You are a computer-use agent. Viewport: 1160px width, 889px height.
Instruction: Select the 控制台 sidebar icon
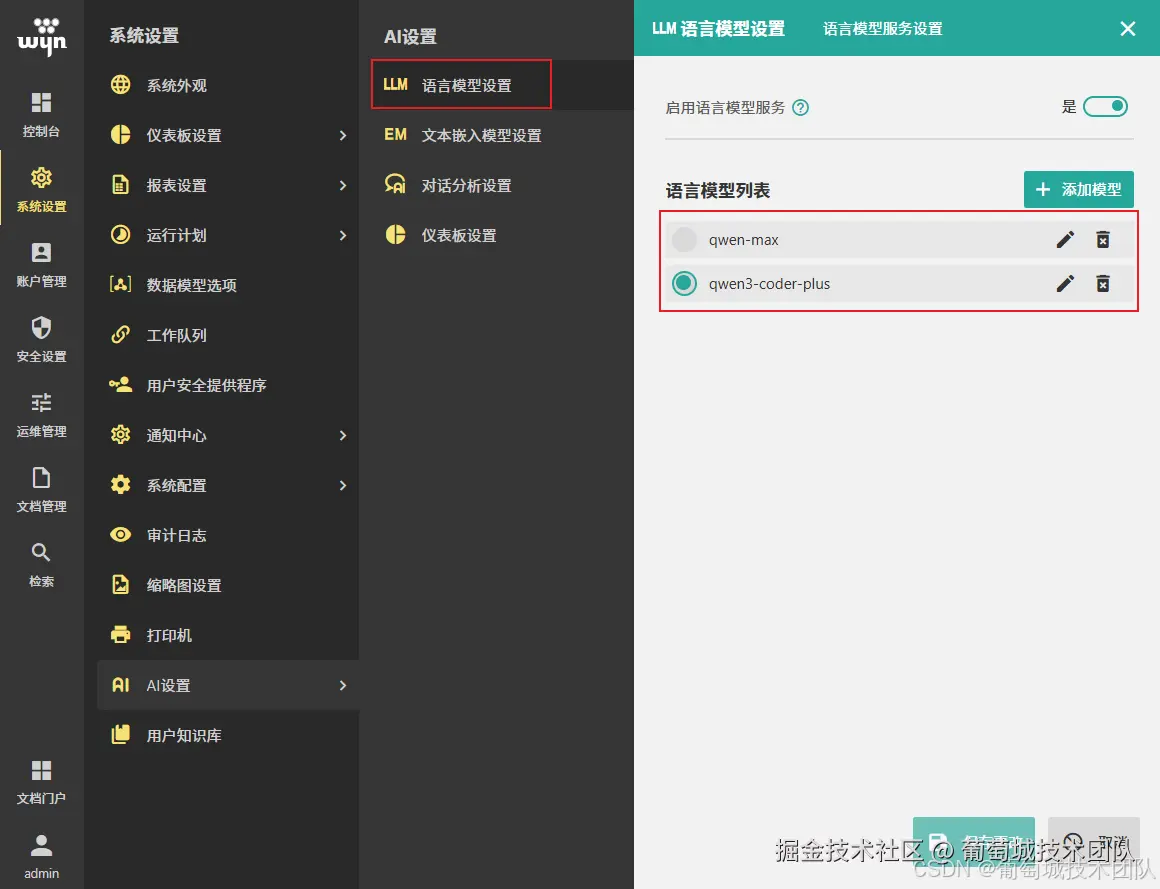pyautogui.click(x=41, y=113)
